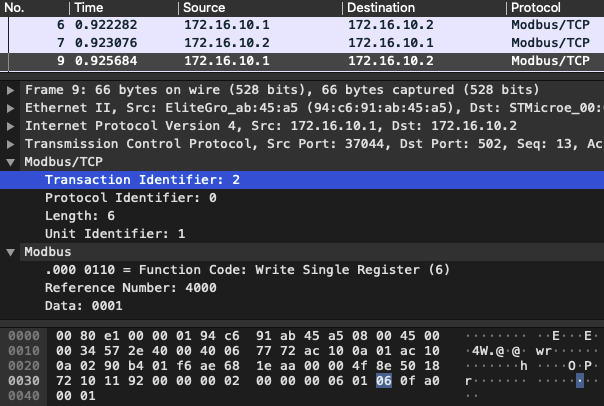
Task: Click the Modbus/TCP header label
Action: [64, 162]
